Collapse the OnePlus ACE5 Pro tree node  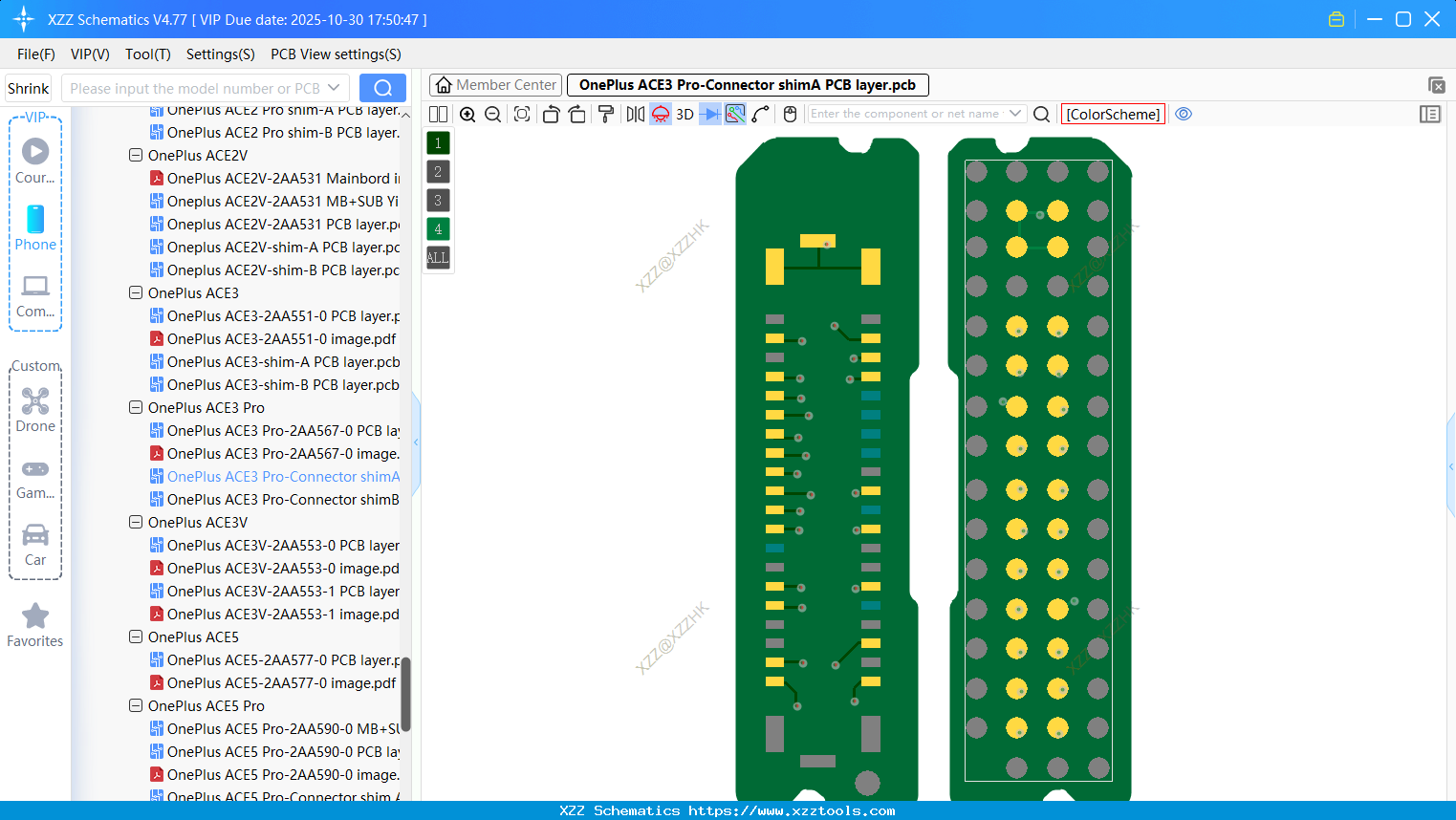136,705
